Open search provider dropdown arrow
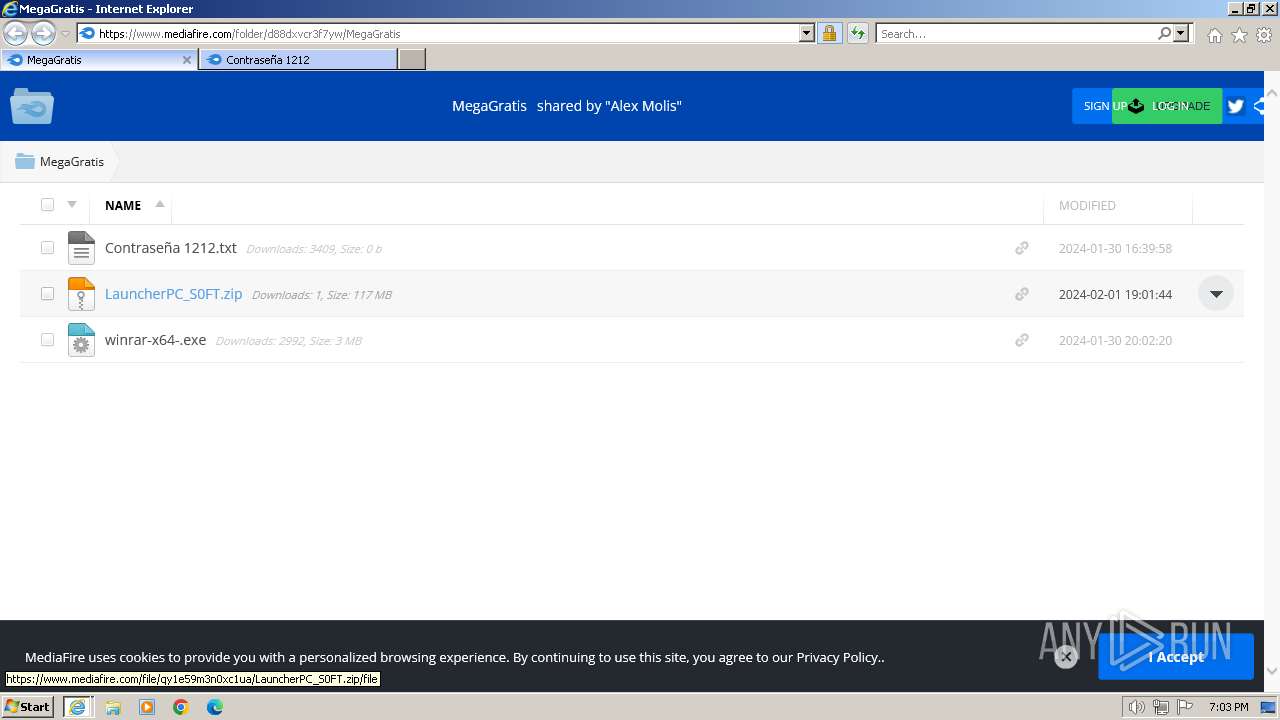This screenshot has height=720, width=1280. (1182, 33)
